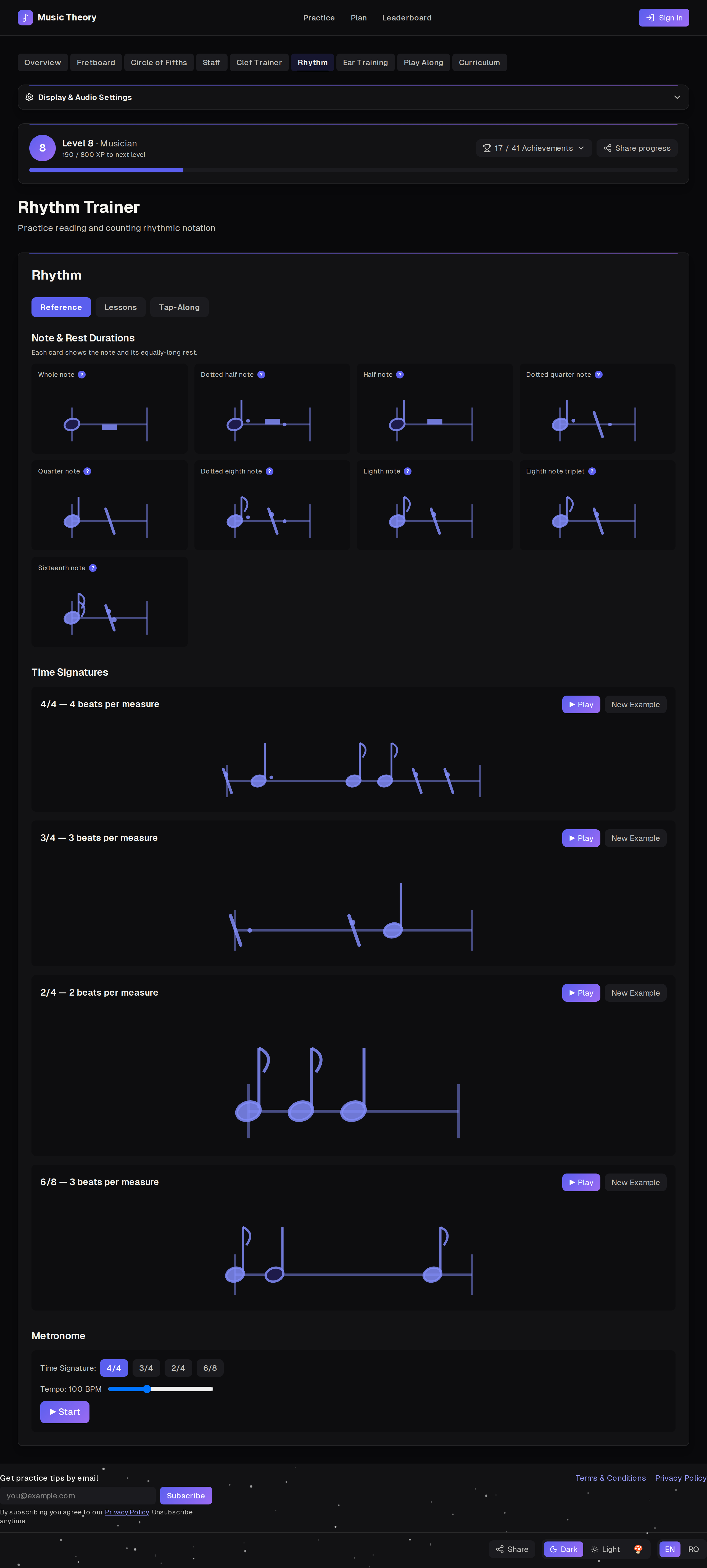This screenshot has height=1568, width=707.
Task: Start the metronome
Action: coord(65,1412)
